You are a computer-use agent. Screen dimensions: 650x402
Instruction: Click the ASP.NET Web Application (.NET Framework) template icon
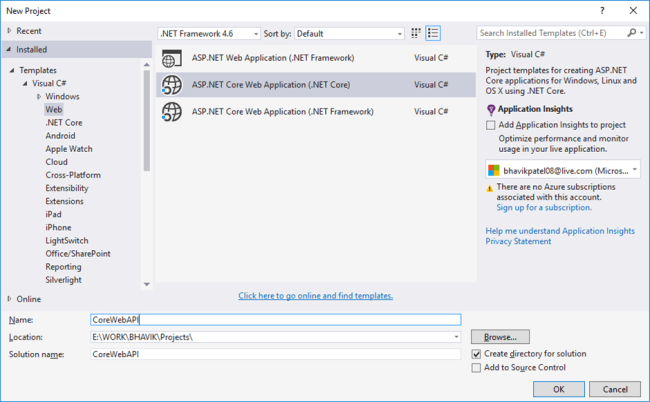point(171,58)
